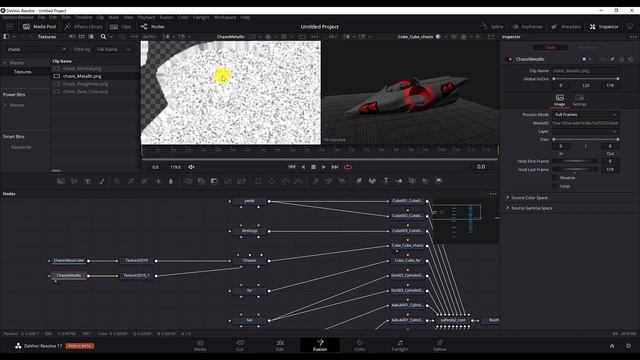Screen dimensions: 640x360
Task: Click the Hold First Frame slider
Action: point(575,161)
